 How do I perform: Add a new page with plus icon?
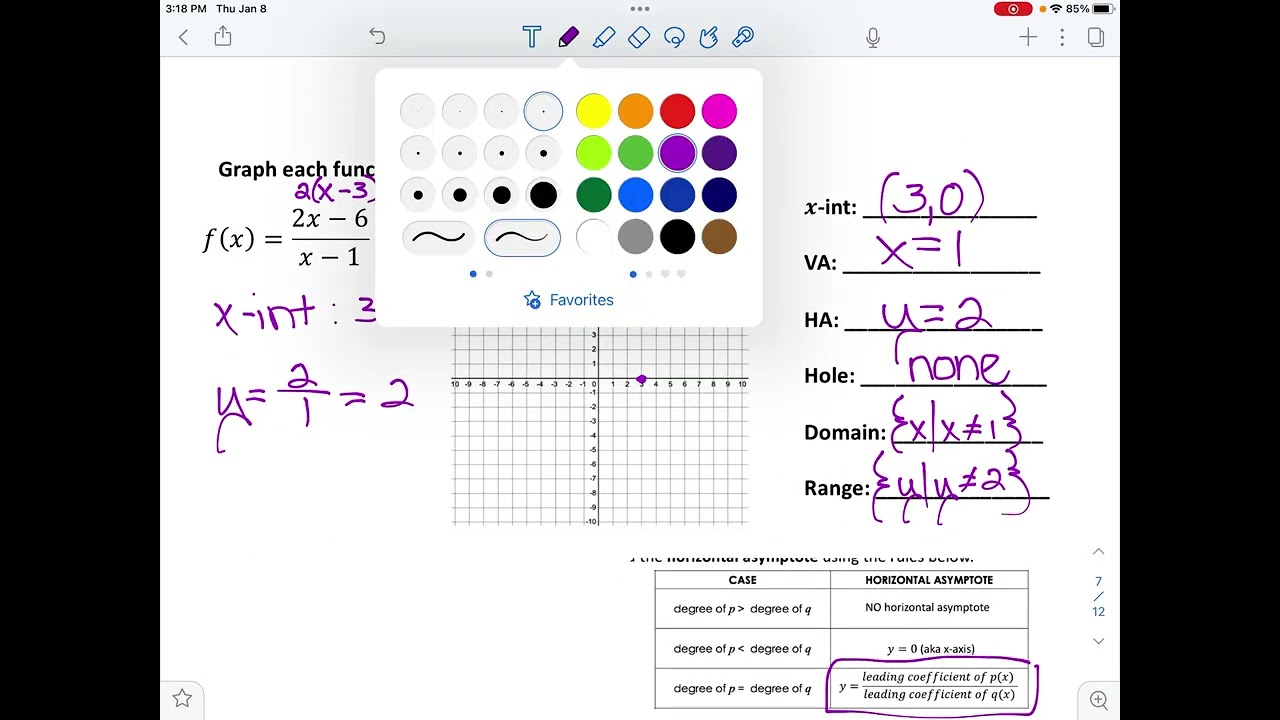pos(1028,37)
